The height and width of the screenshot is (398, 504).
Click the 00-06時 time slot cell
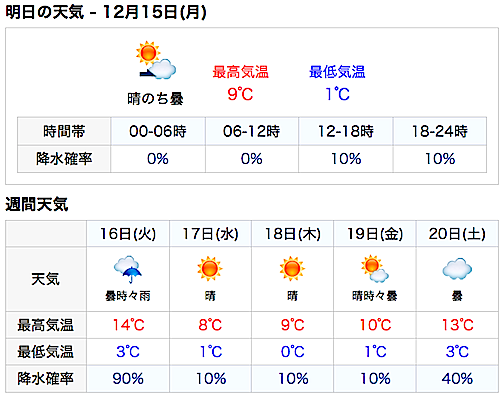[x=158, y=131]
